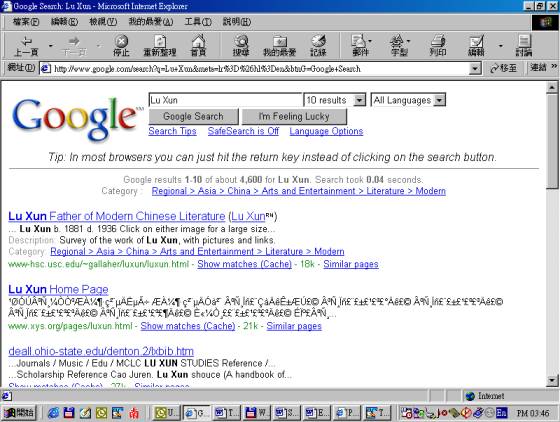Click the grayed 下一頁 forward button
This screenshot has width=560, height=422.
tap(74, 46)
